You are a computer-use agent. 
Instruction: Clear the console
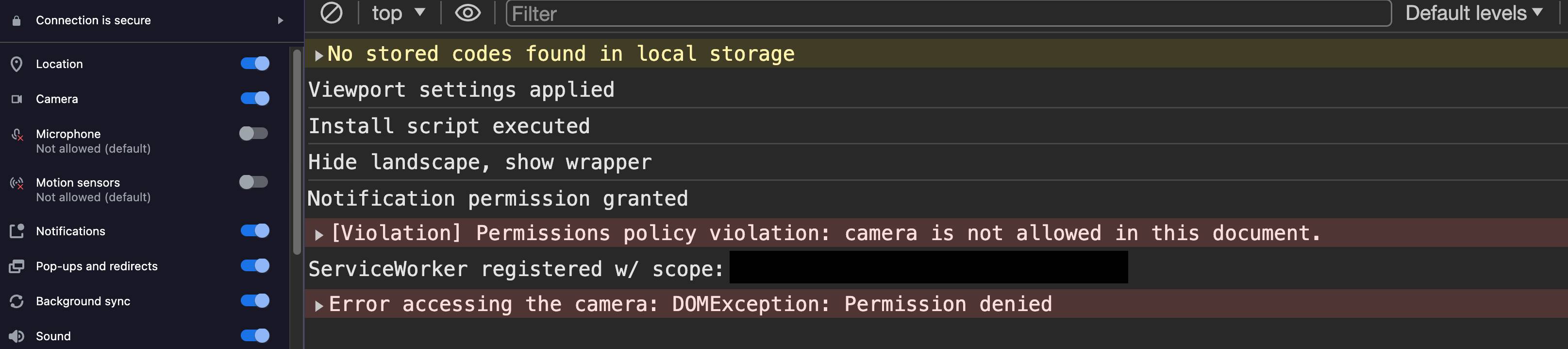tap(331, 12)
